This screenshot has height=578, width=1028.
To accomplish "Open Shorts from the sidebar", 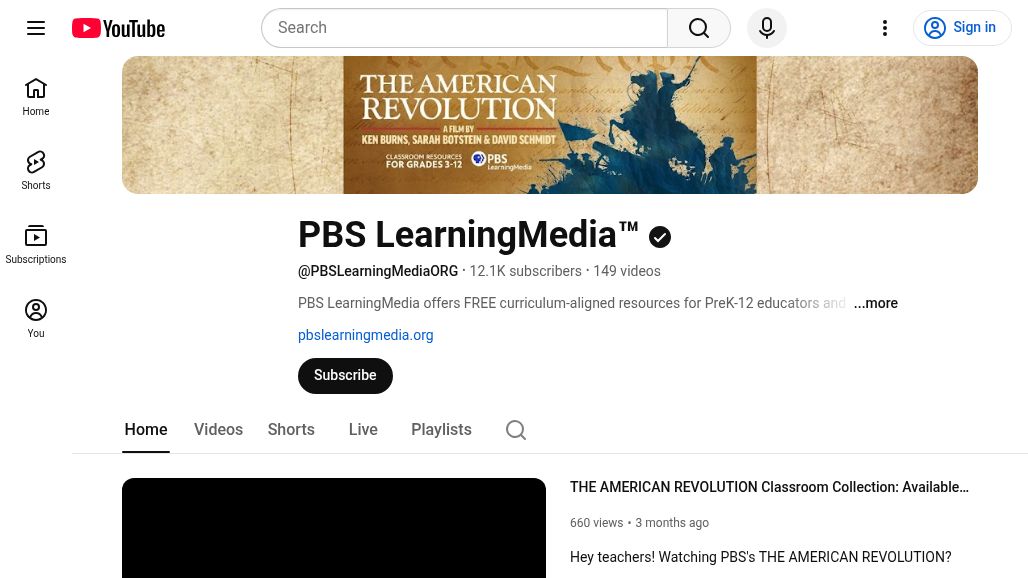I will pos(36,170).
